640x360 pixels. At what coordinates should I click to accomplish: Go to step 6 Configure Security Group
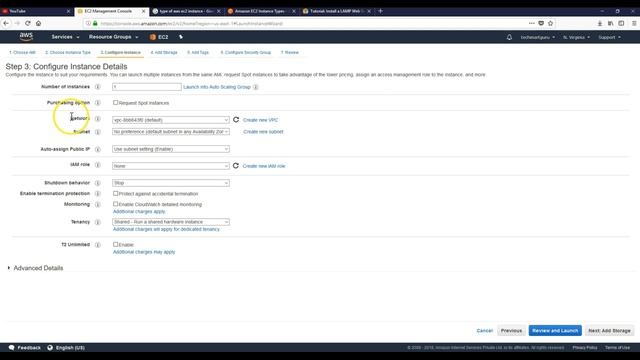click(246, 52)
